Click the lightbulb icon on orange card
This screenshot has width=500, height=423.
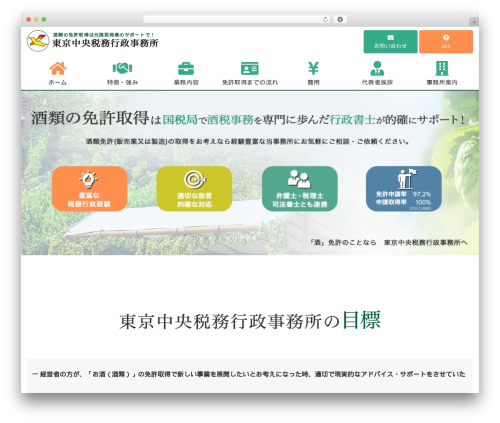pos(89,180)
